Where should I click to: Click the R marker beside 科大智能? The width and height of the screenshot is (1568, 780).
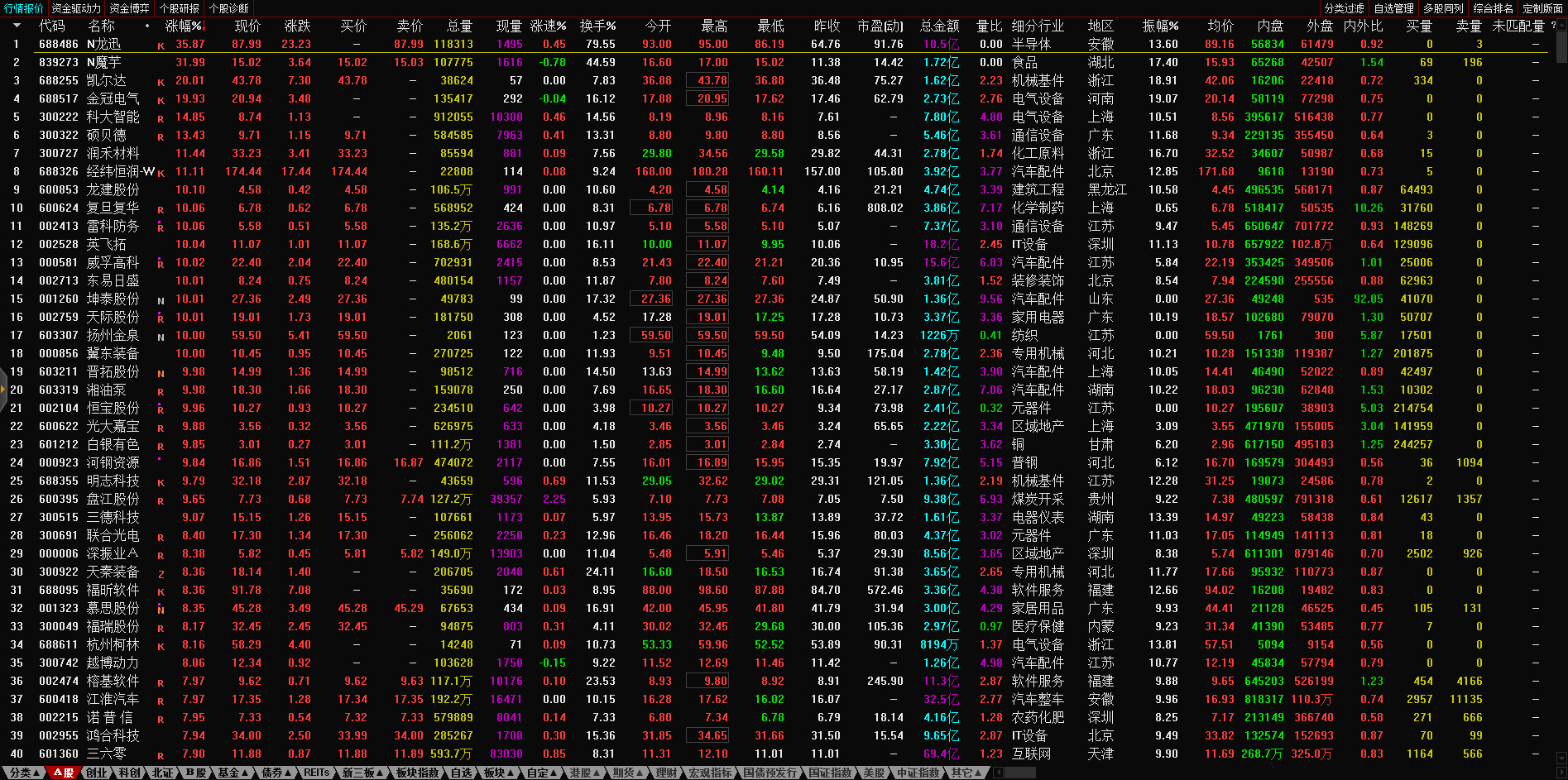[161, 119]
